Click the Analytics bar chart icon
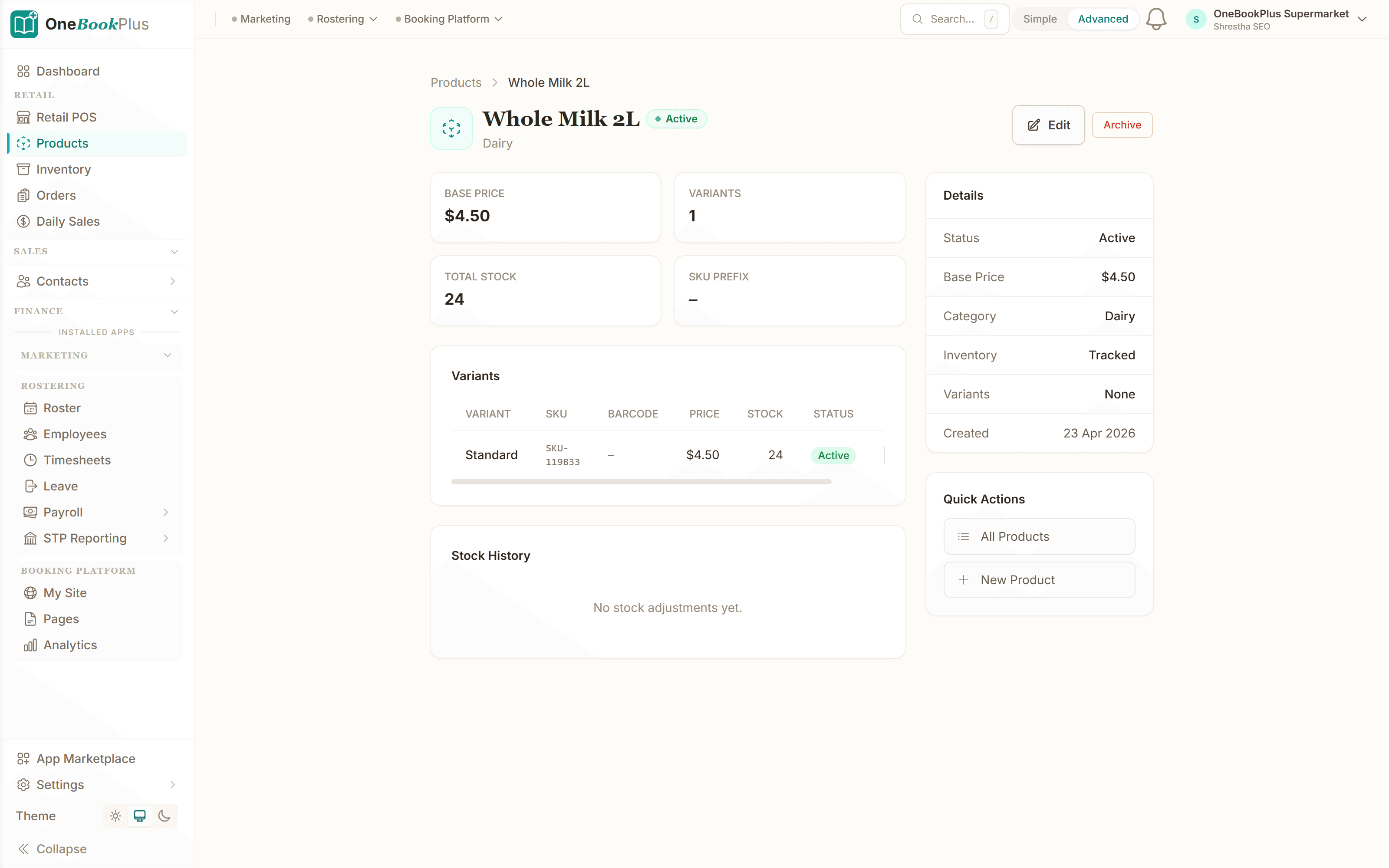This screenshot has width=1389, height=868. coord(30,645)
